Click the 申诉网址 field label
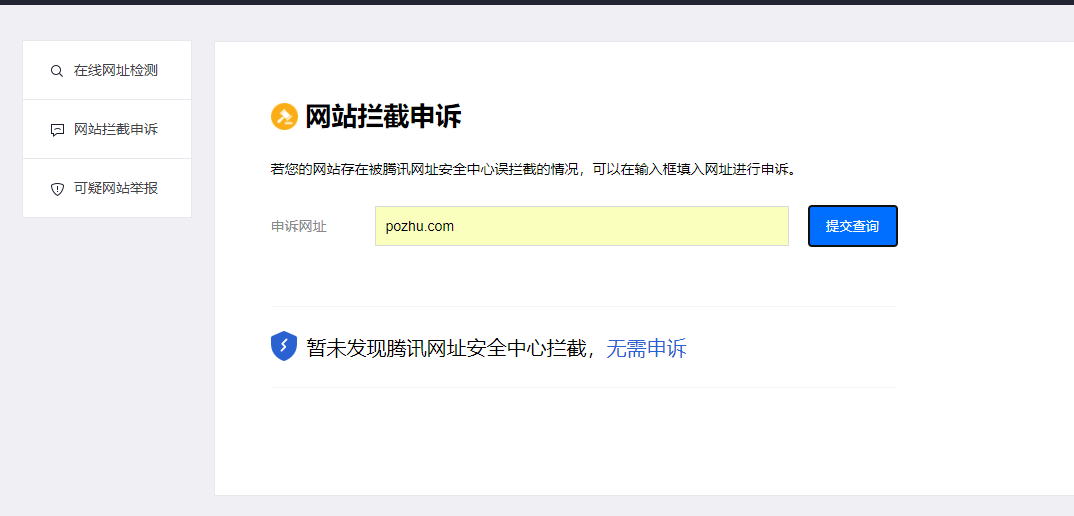1074x516 pixels. coord(299,227)
